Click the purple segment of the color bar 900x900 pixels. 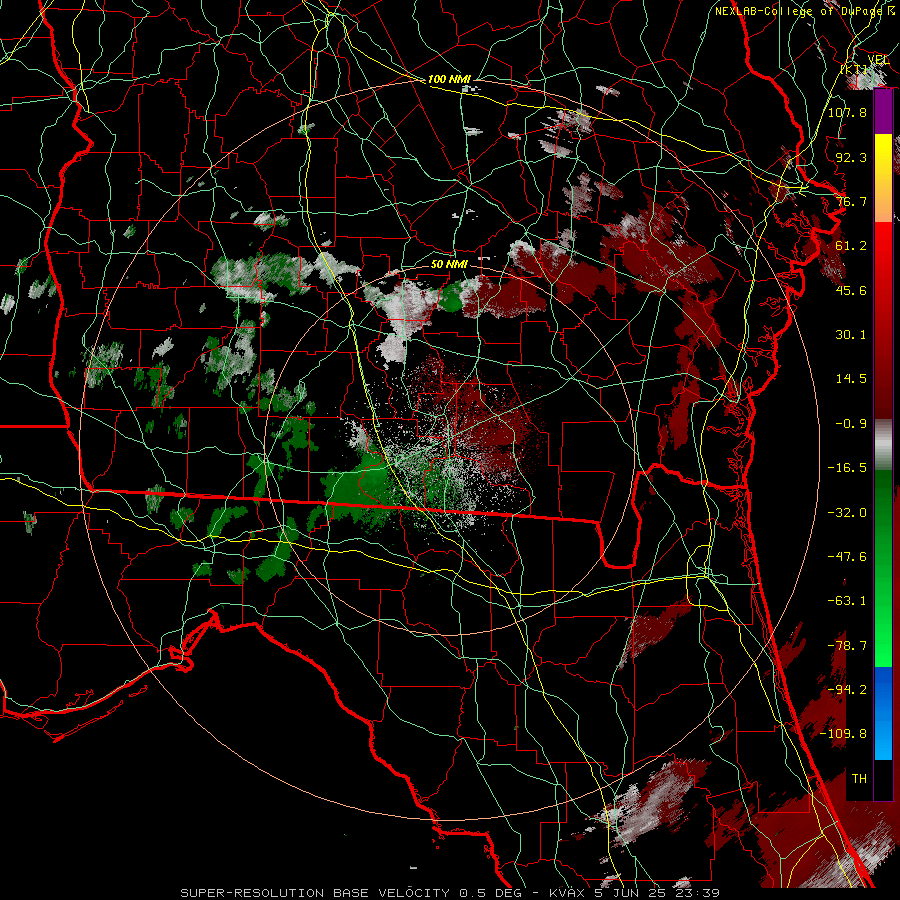click(883, 112)
